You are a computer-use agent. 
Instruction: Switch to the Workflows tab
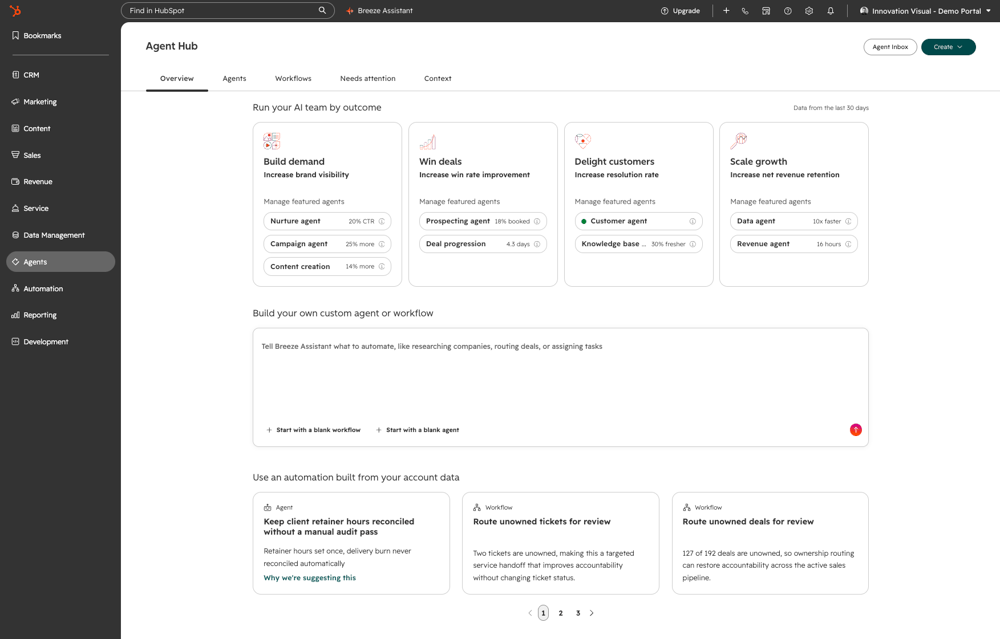(x=293, y=78)
